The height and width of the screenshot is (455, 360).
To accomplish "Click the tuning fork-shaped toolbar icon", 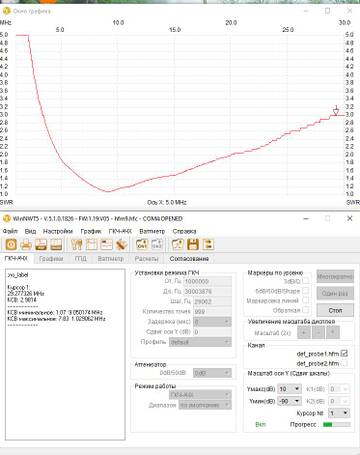I will (77, 245).
